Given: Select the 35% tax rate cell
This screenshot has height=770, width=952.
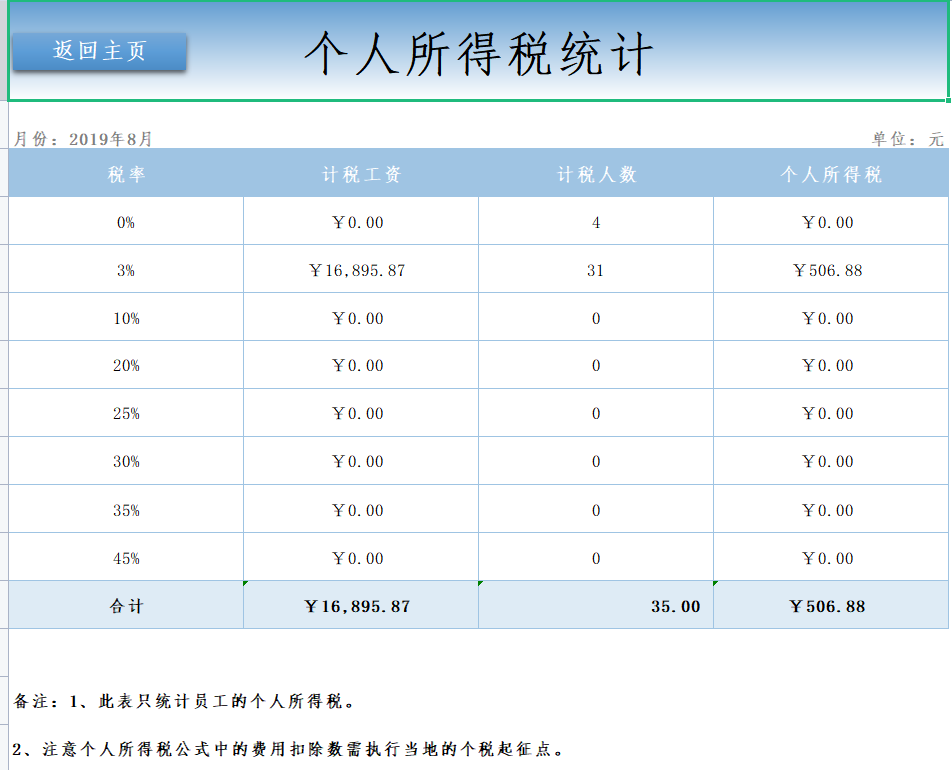Looking at the screenshot, I should (x=126, y=509).
